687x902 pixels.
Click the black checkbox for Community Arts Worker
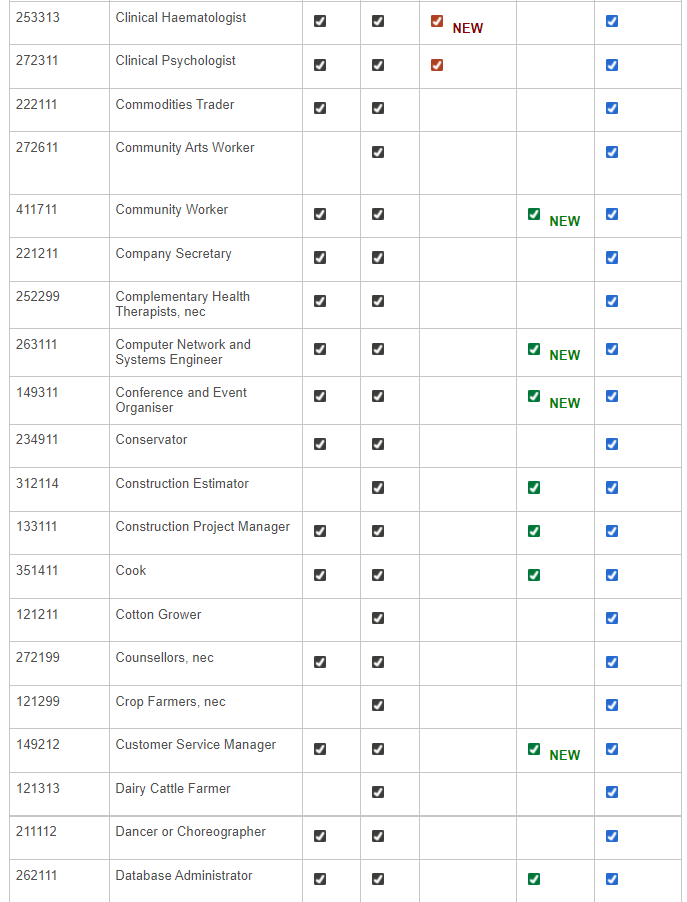pyautogui.click(x=378, y=152)
